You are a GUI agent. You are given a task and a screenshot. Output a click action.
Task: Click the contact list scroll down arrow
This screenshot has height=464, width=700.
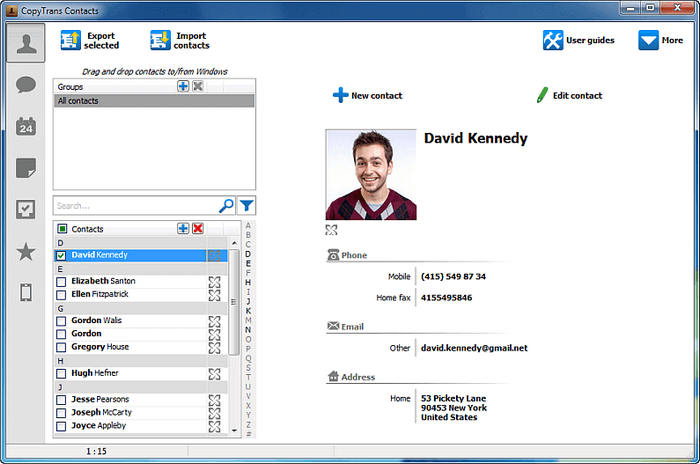click(234, 431)
